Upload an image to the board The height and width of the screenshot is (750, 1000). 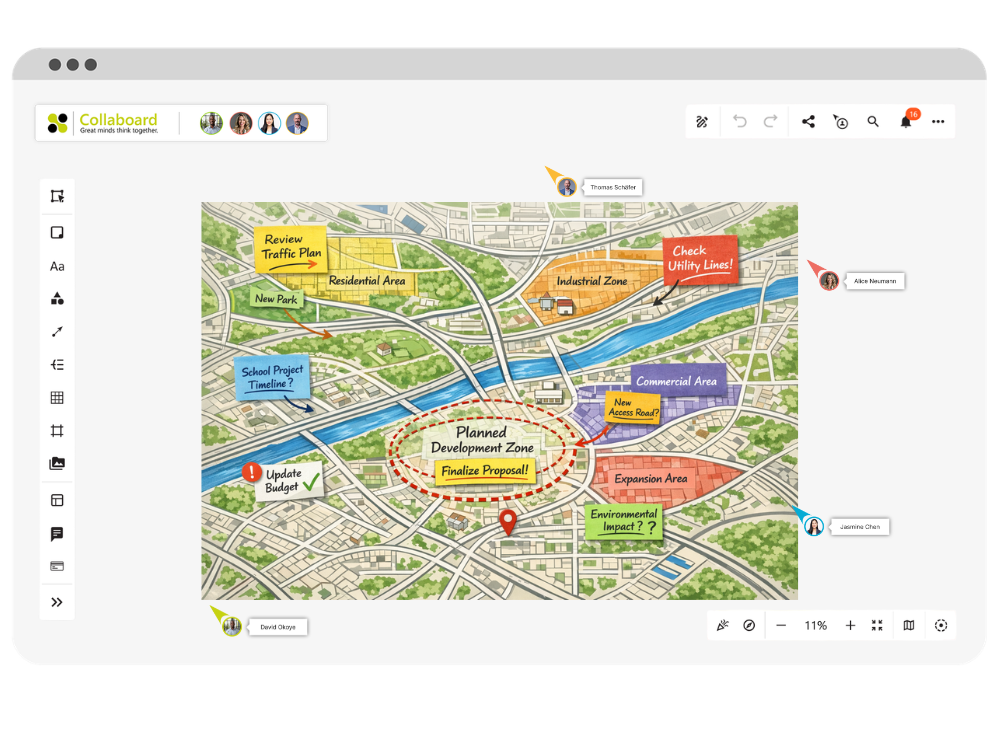click(x=57, y=464)
